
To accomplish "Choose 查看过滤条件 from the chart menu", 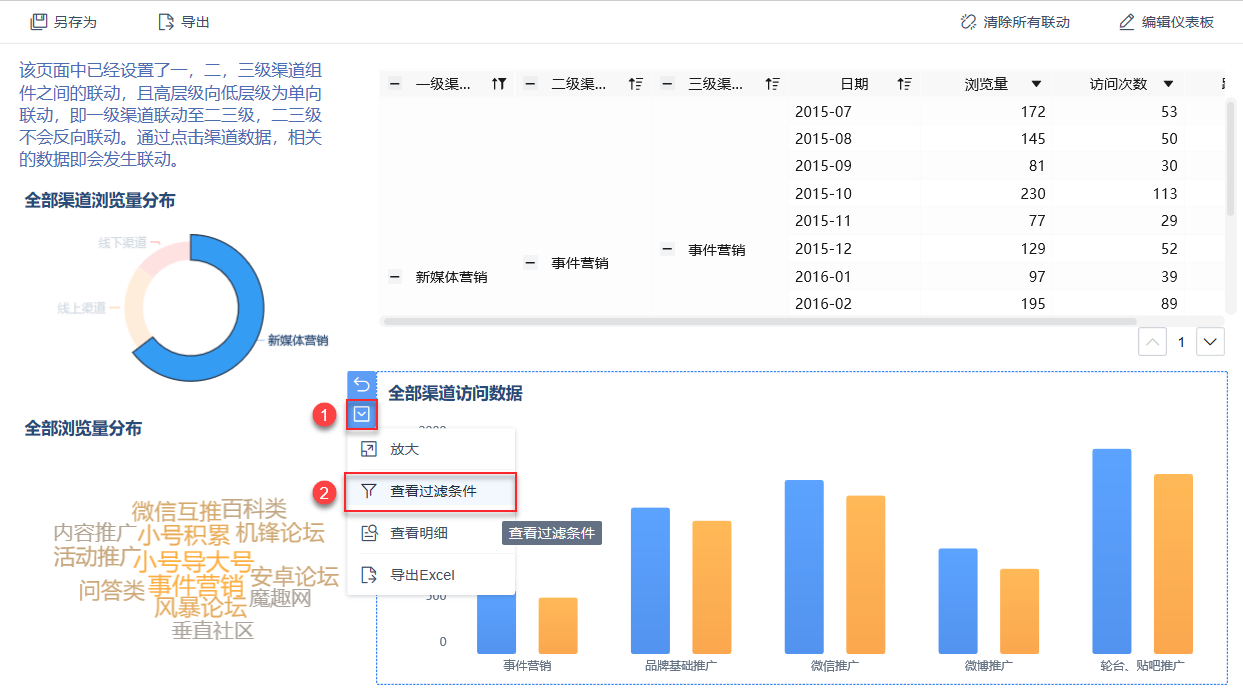I will (x=431, y=491).
